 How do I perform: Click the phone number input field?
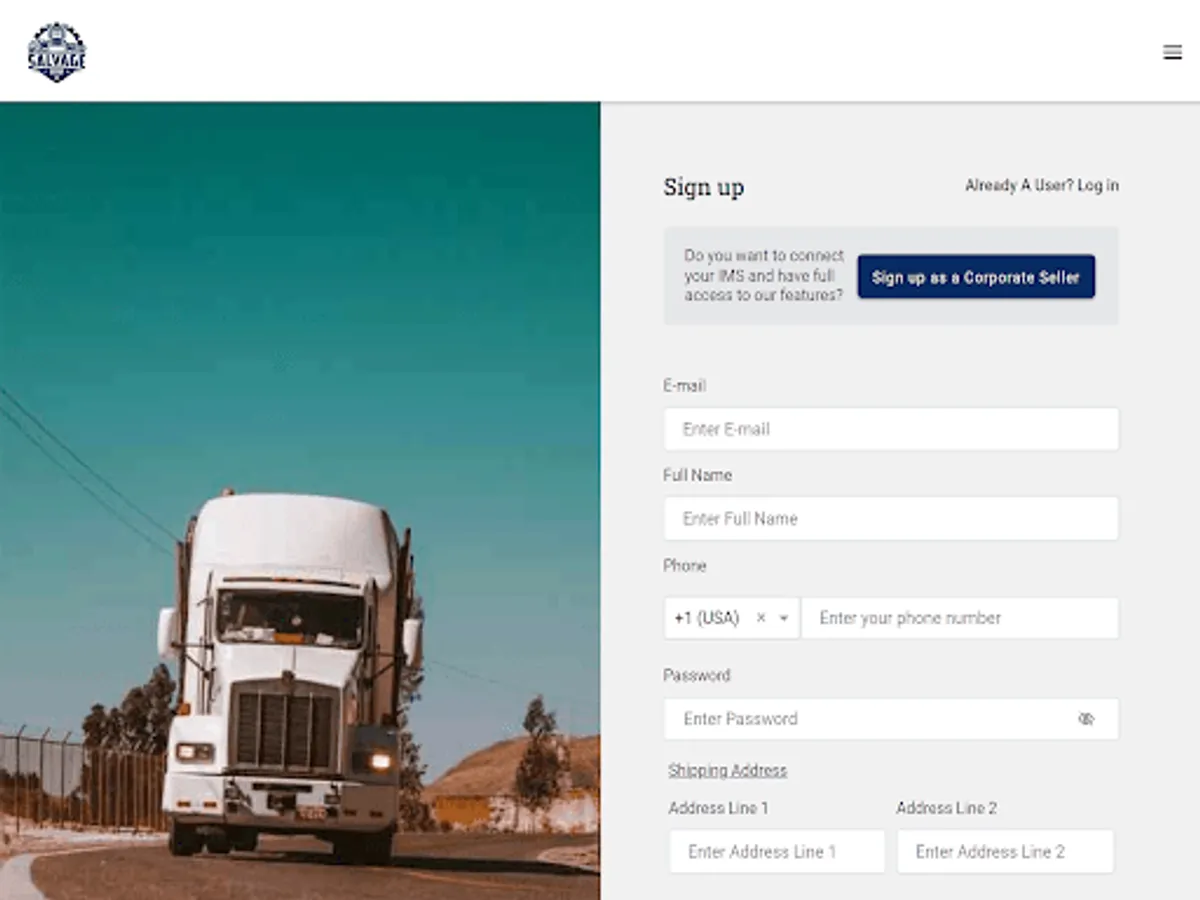click(x=960, y=618)
